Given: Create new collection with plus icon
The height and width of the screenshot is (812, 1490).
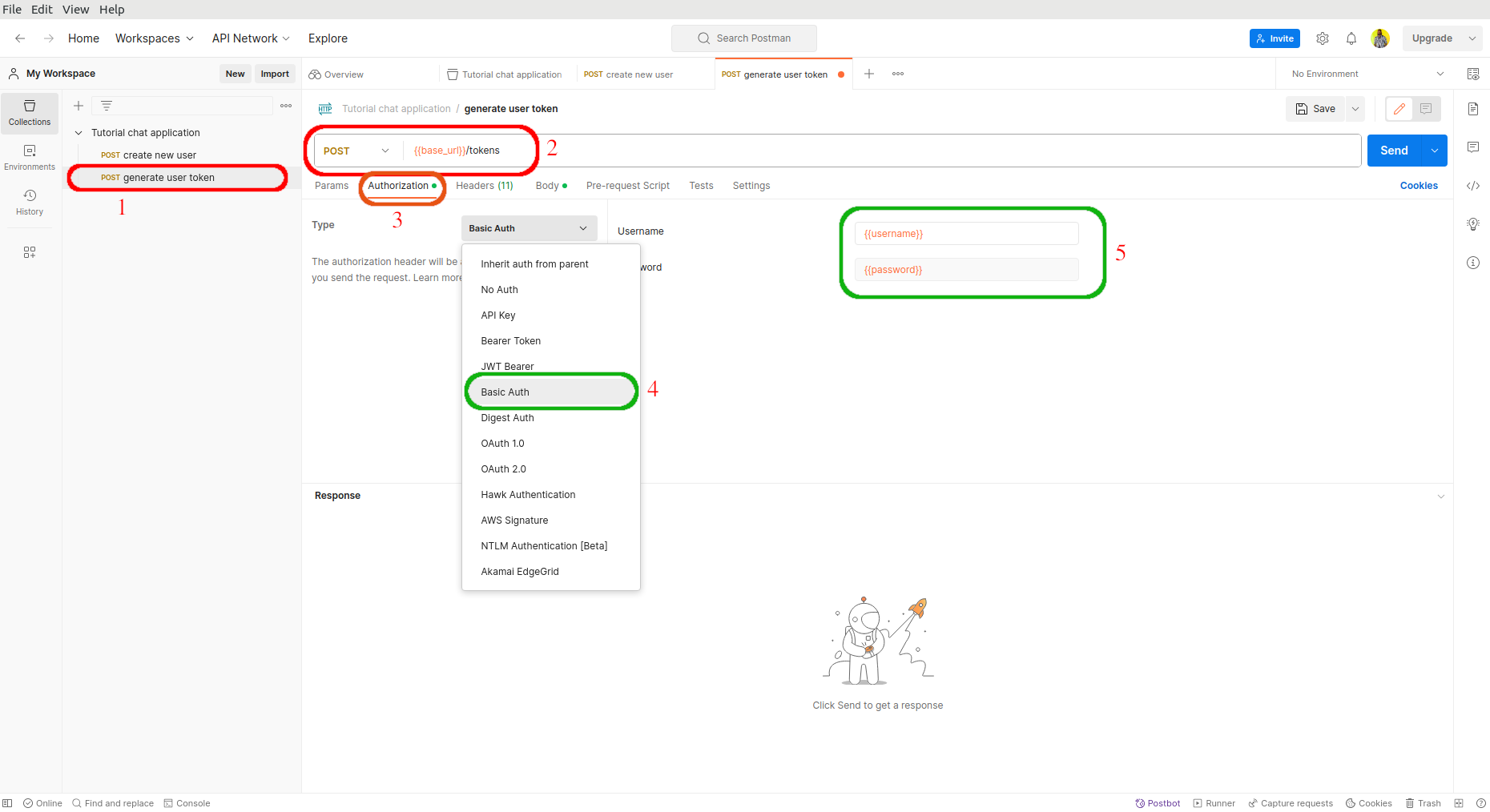Looking at the screenshot, I should click(79, 106).
